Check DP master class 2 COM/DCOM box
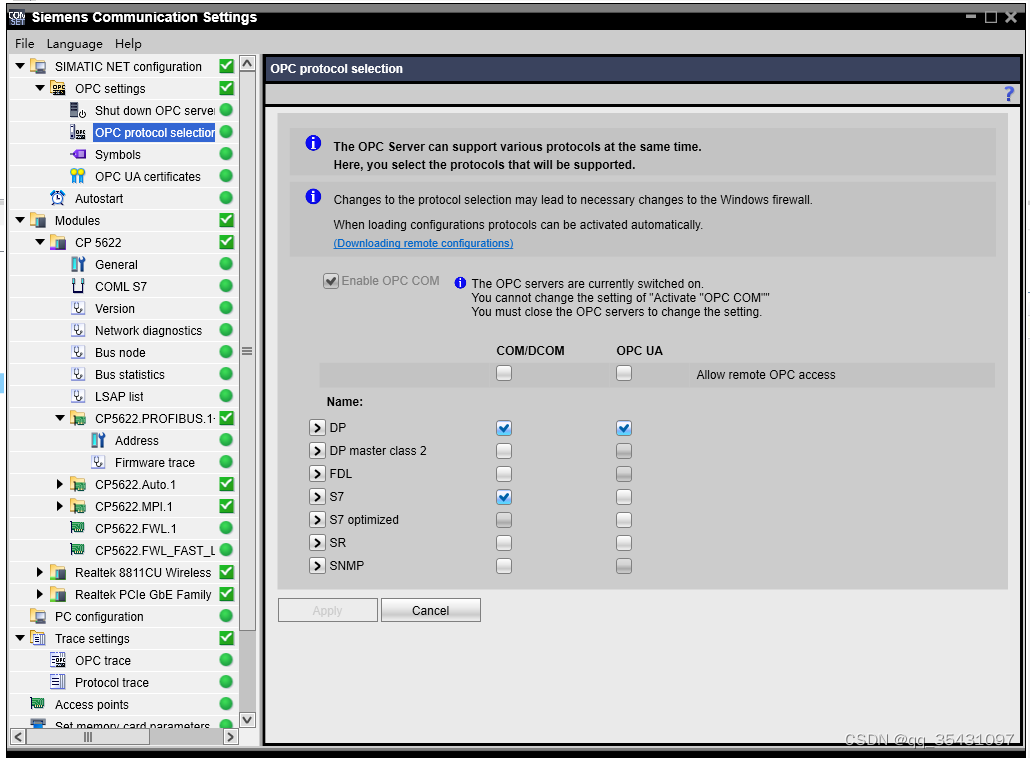 click(504, 451)
